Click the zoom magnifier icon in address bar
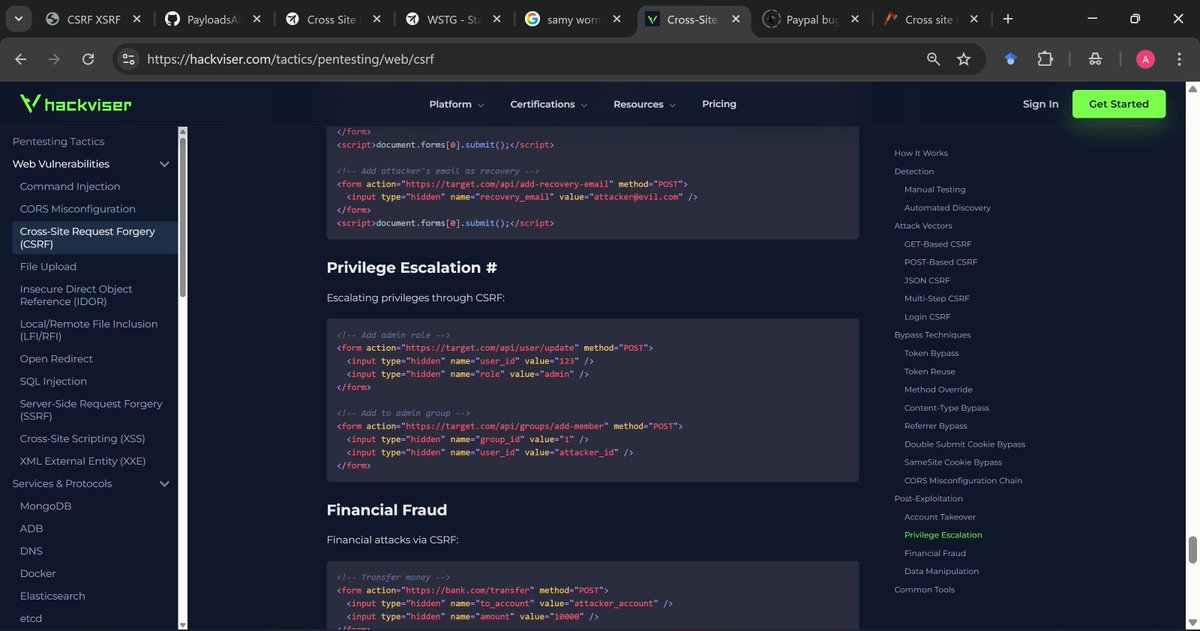 click(x=933, y=59)
